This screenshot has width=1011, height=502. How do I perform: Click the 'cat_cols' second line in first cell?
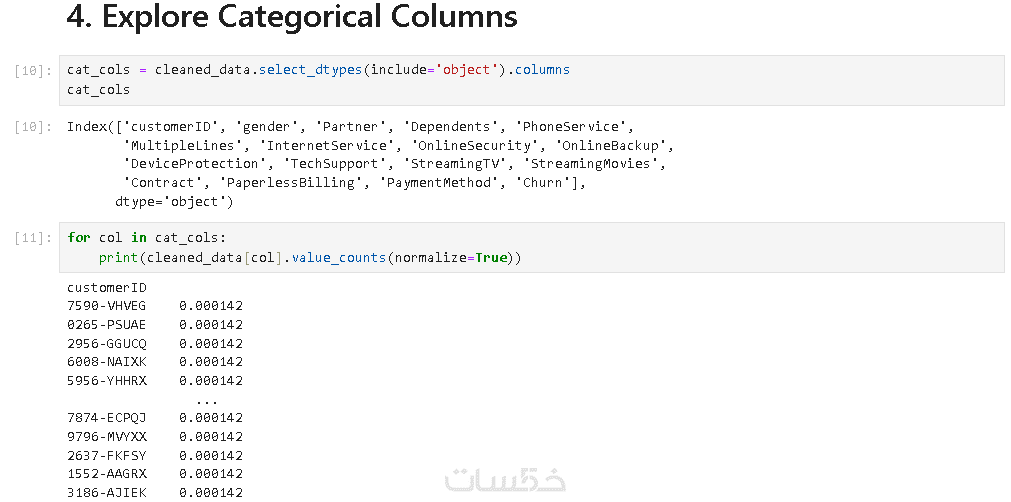[x=98, y=89]
